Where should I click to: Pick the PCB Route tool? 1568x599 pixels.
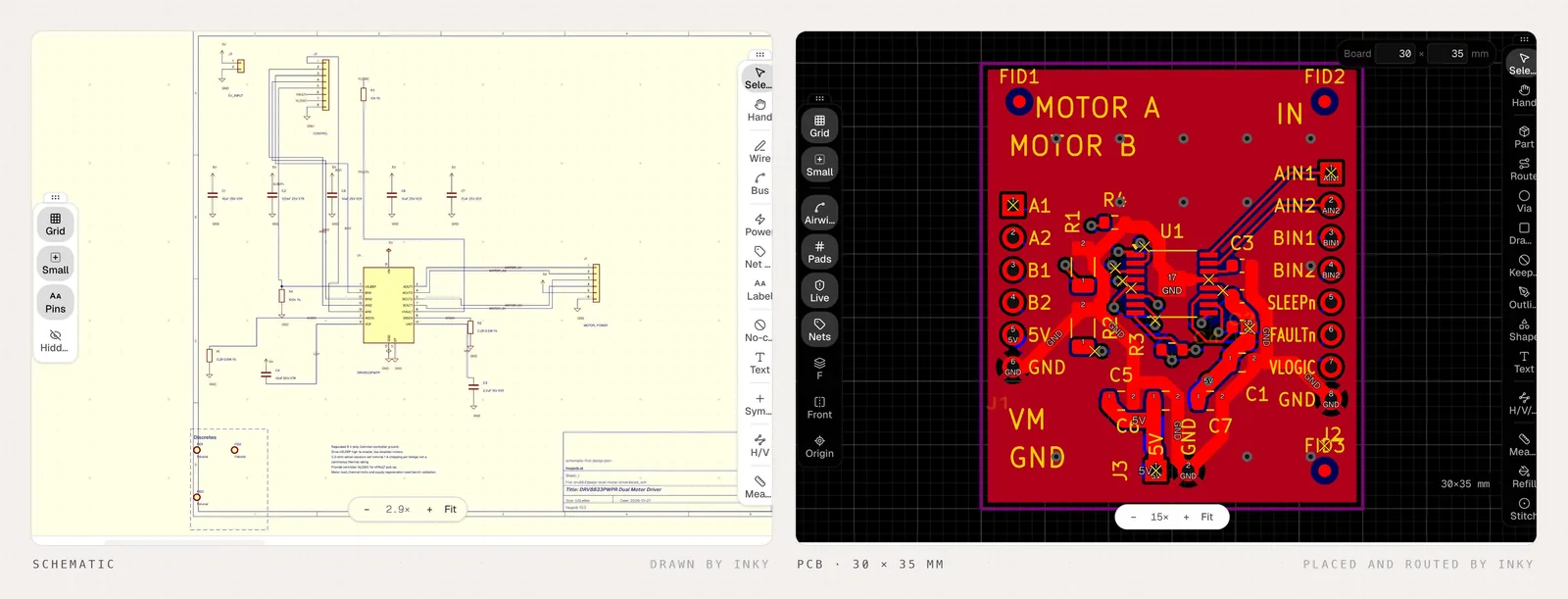pos(1523,170)
